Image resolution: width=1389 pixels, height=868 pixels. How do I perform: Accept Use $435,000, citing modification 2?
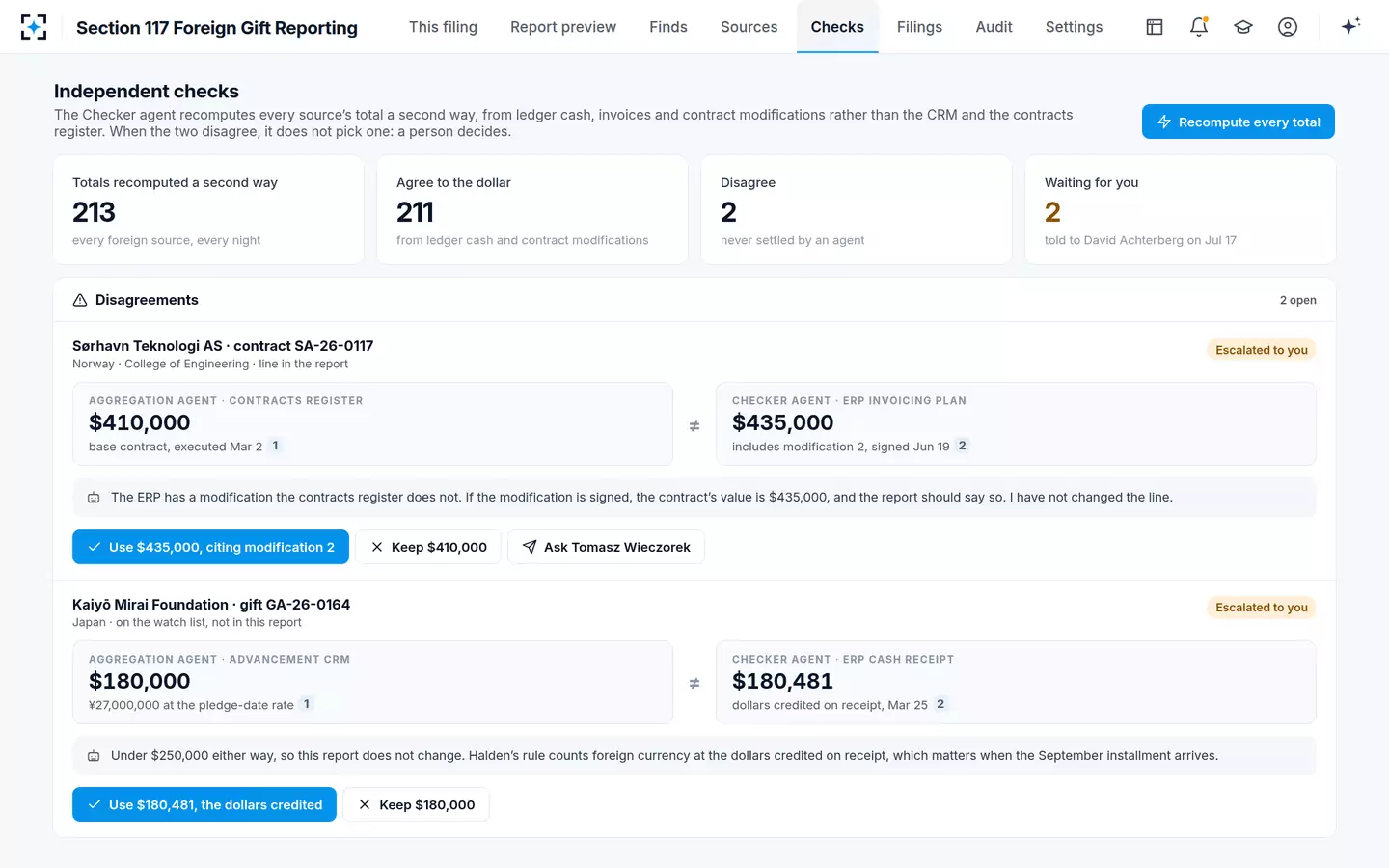[x=210, y=547]
